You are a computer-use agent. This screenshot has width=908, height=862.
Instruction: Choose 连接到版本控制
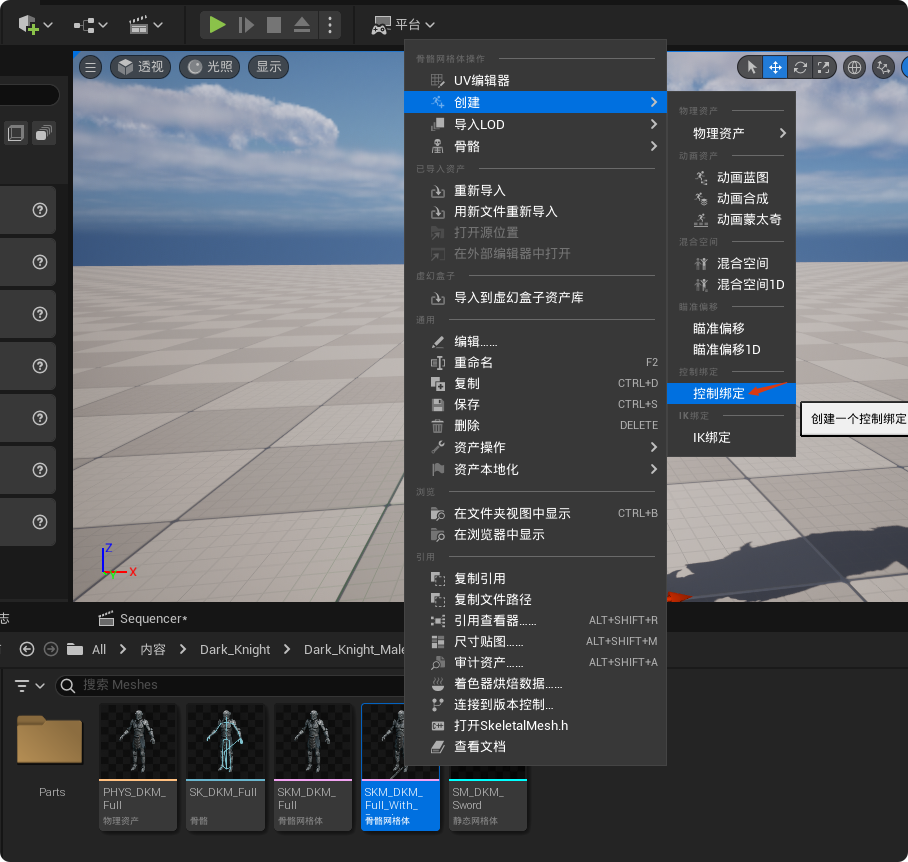(x=535, y=705)
